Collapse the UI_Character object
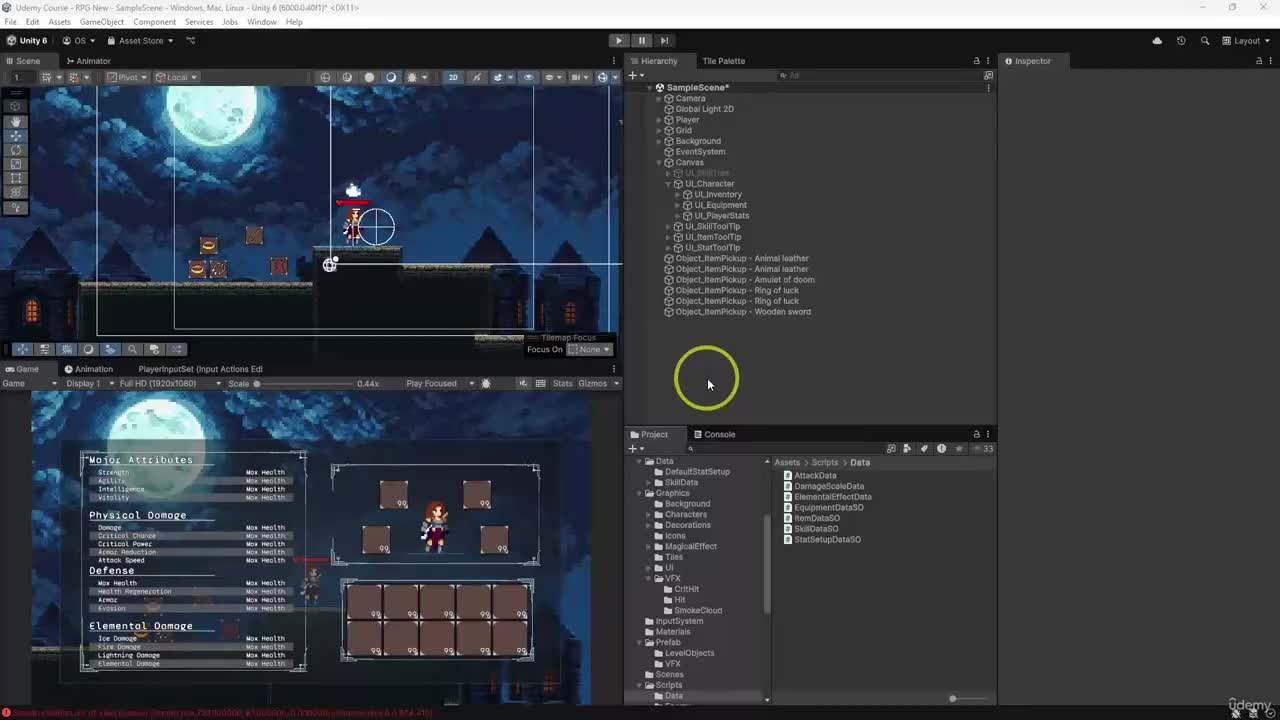Screen dimensions: 1280x720 click(668, 184)
